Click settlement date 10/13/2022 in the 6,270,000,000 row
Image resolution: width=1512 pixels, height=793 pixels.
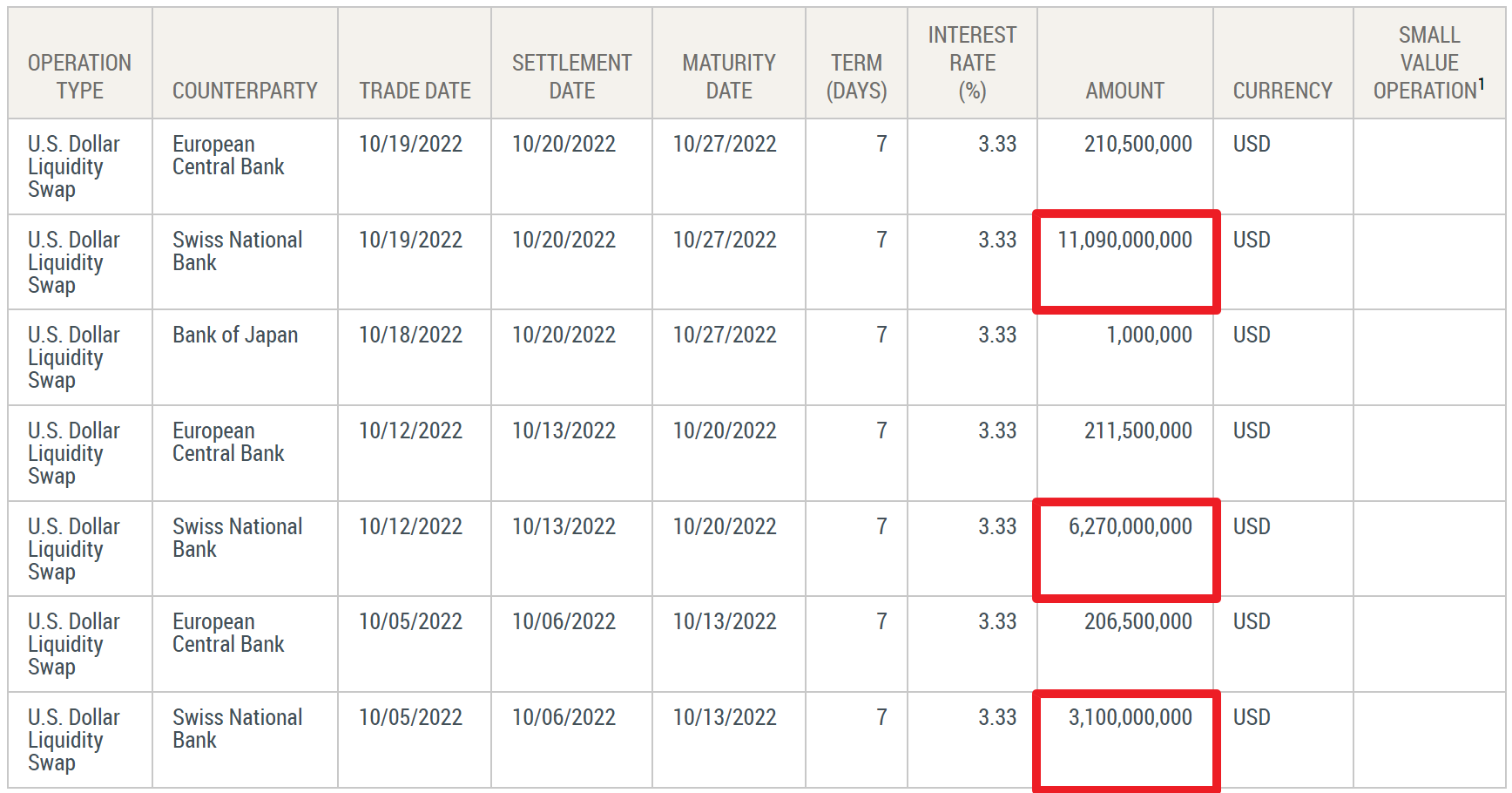[x=564, y=526]
